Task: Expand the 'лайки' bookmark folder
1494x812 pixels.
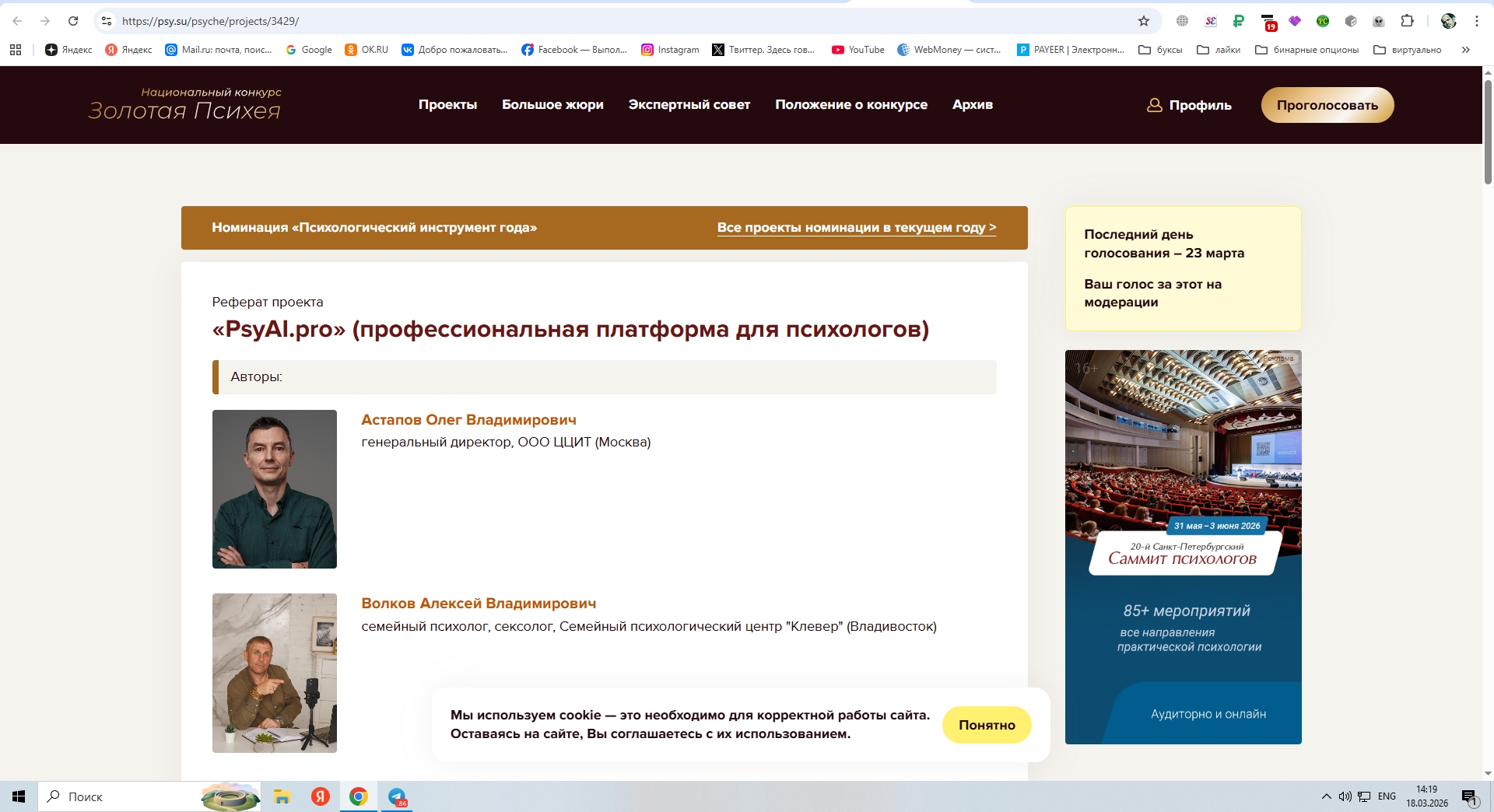Action: [1219, 50]
